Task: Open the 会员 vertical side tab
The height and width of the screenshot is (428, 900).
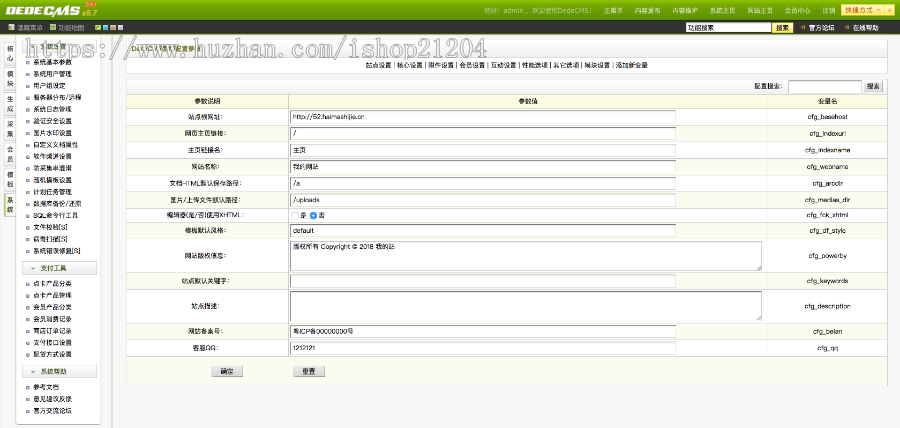Action: point(10,154)
